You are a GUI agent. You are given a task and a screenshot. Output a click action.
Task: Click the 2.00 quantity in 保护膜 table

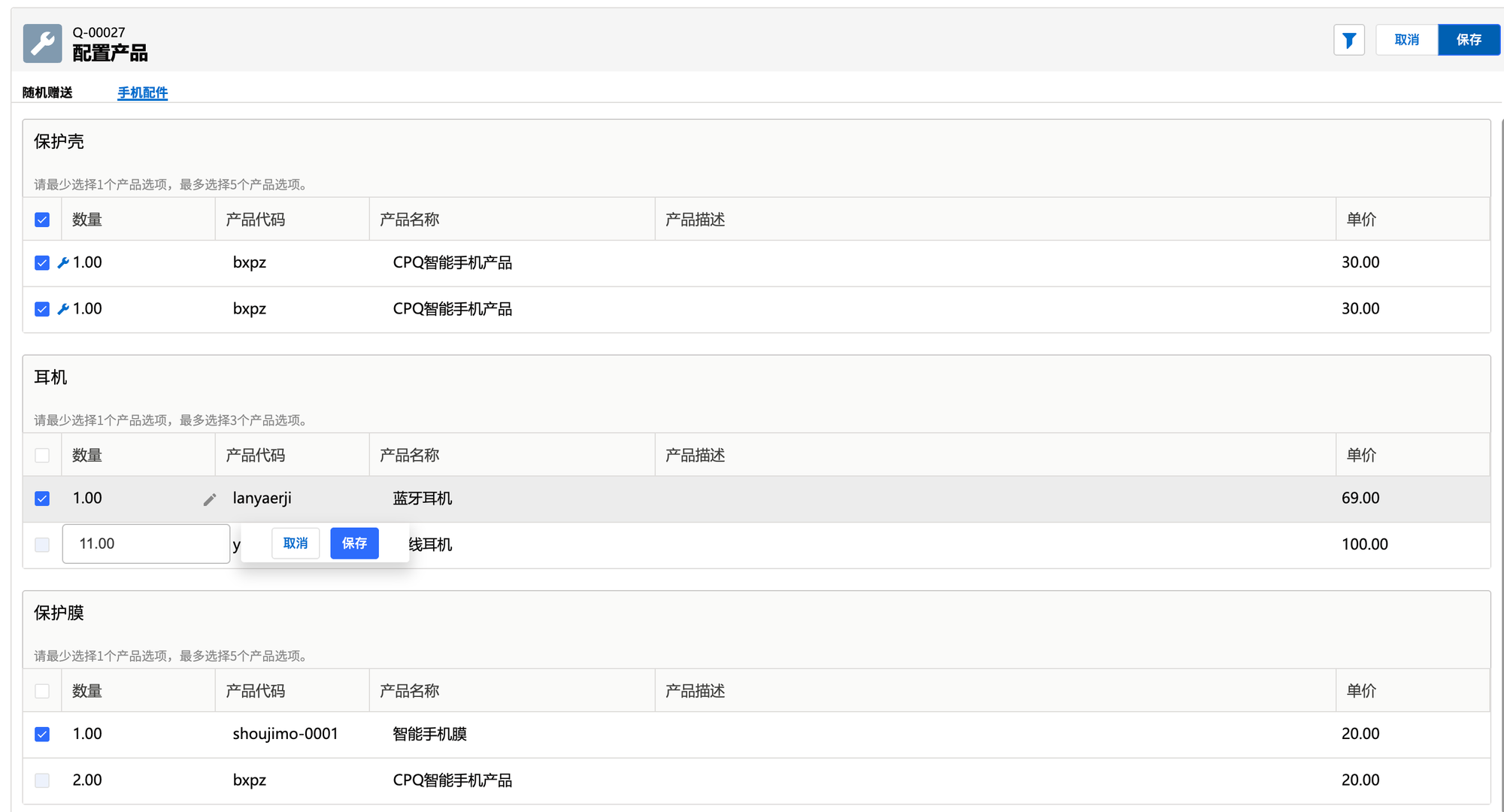87,780
